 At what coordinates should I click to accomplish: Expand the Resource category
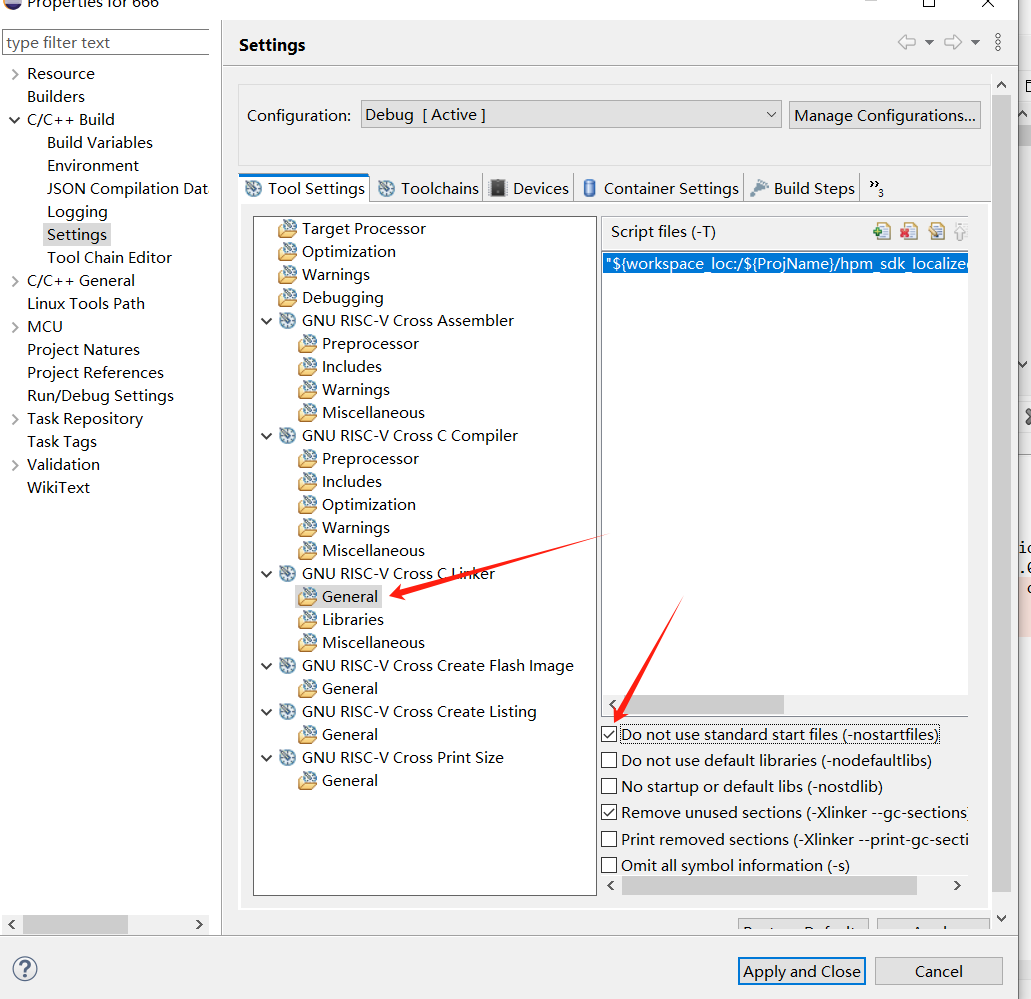coord(14,74)
